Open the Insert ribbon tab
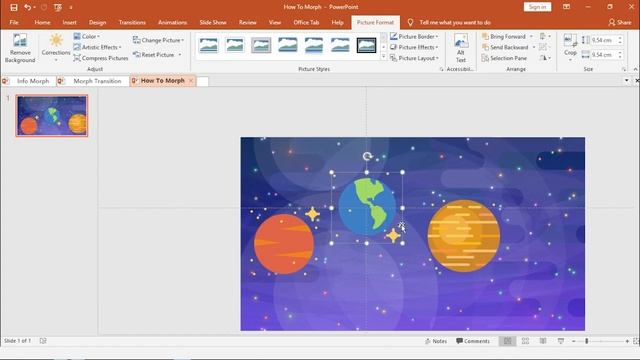640x360 pixels. (69, 22)
